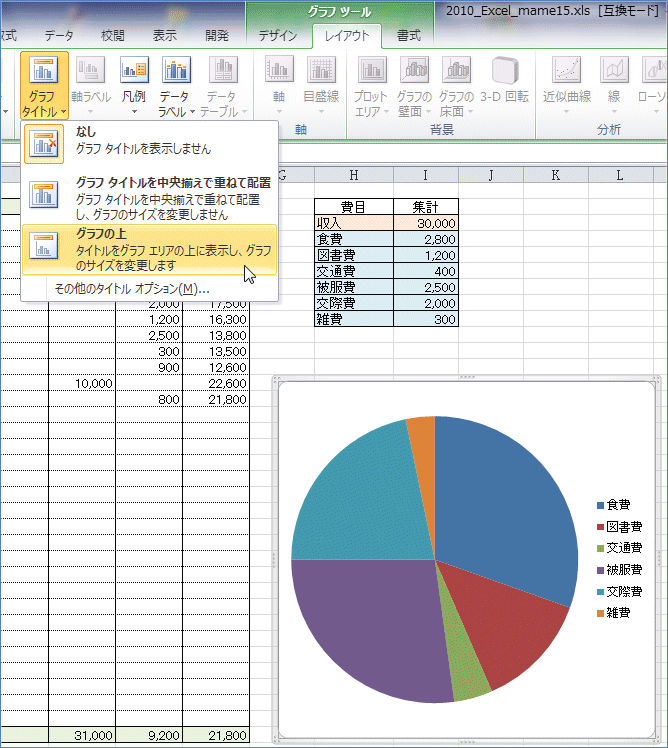Click the green 交通費 pie slice
668x748 pixels.
(x=465, y=668)
